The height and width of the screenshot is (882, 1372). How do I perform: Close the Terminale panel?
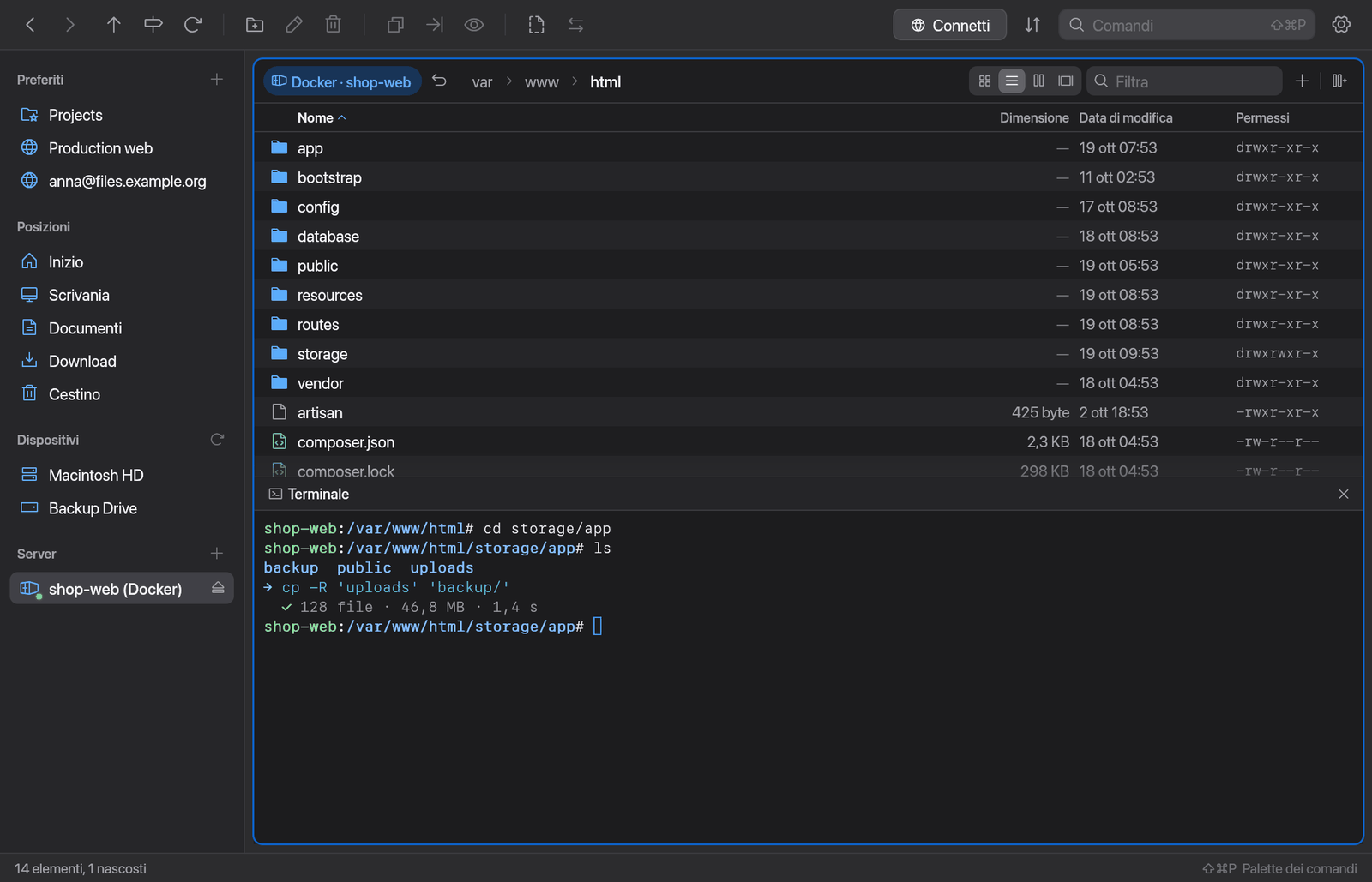point(1344,494)
